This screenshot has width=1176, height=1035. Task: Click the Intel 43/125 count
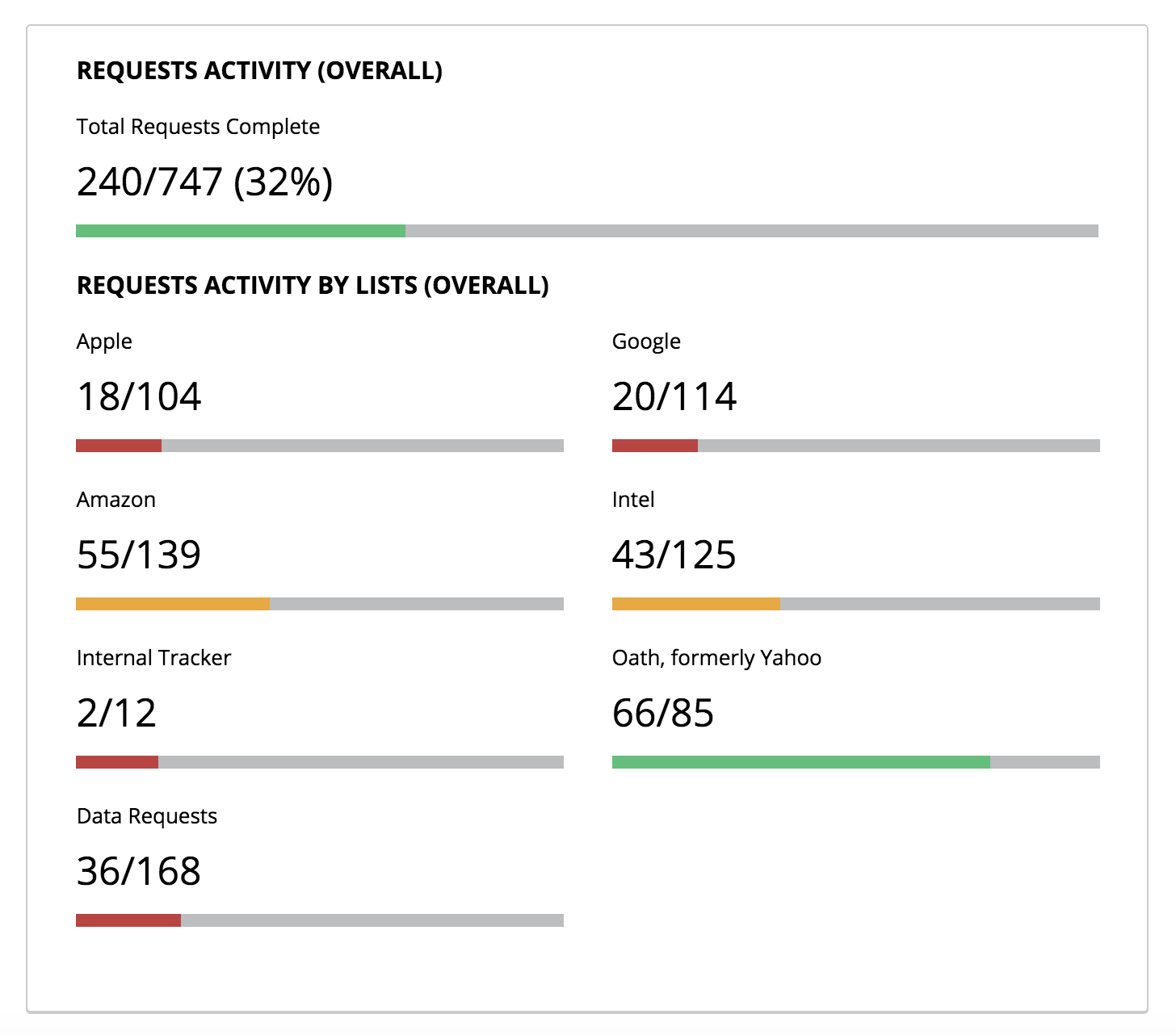(x=674, y=555)
